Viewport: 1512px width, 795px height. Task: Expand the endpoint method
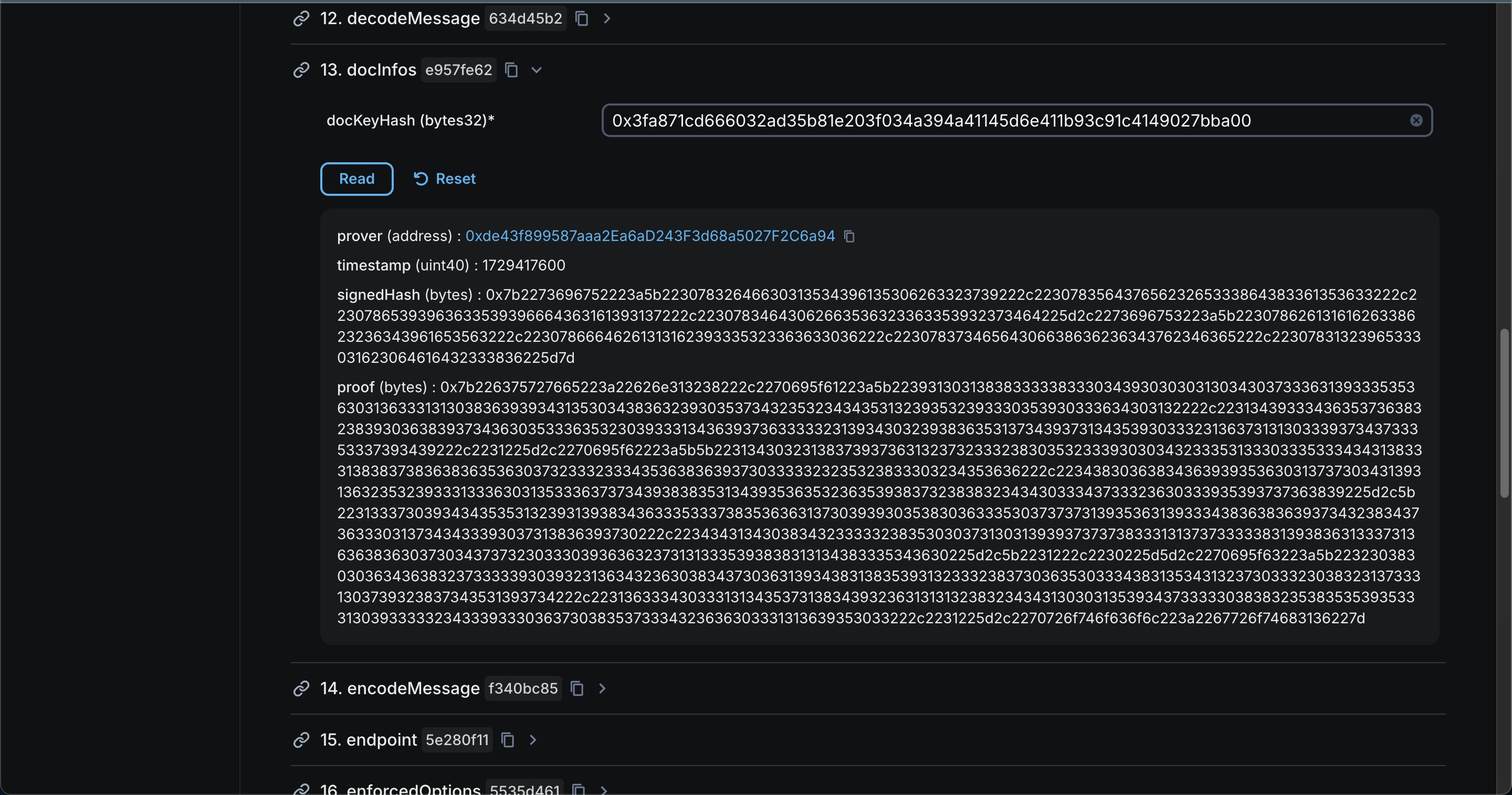point(533,740)
